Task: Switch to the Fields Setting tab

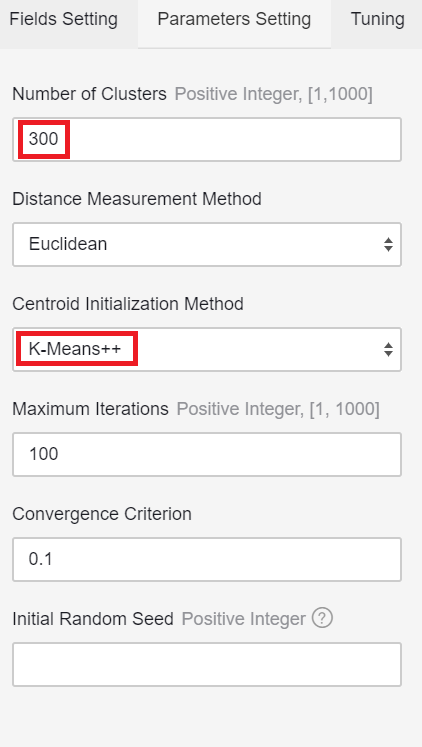Action: tap(63, 19)
